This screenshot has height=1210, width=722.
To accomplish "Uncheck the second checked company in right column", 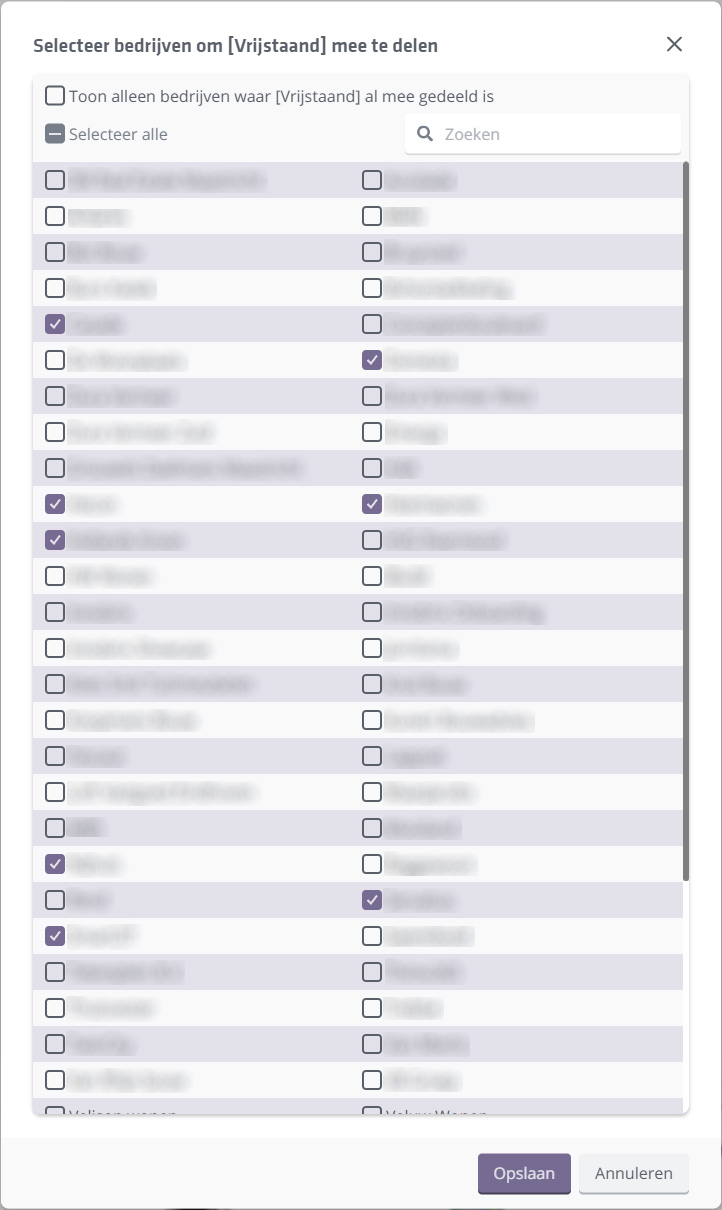I will coord(372,504).
